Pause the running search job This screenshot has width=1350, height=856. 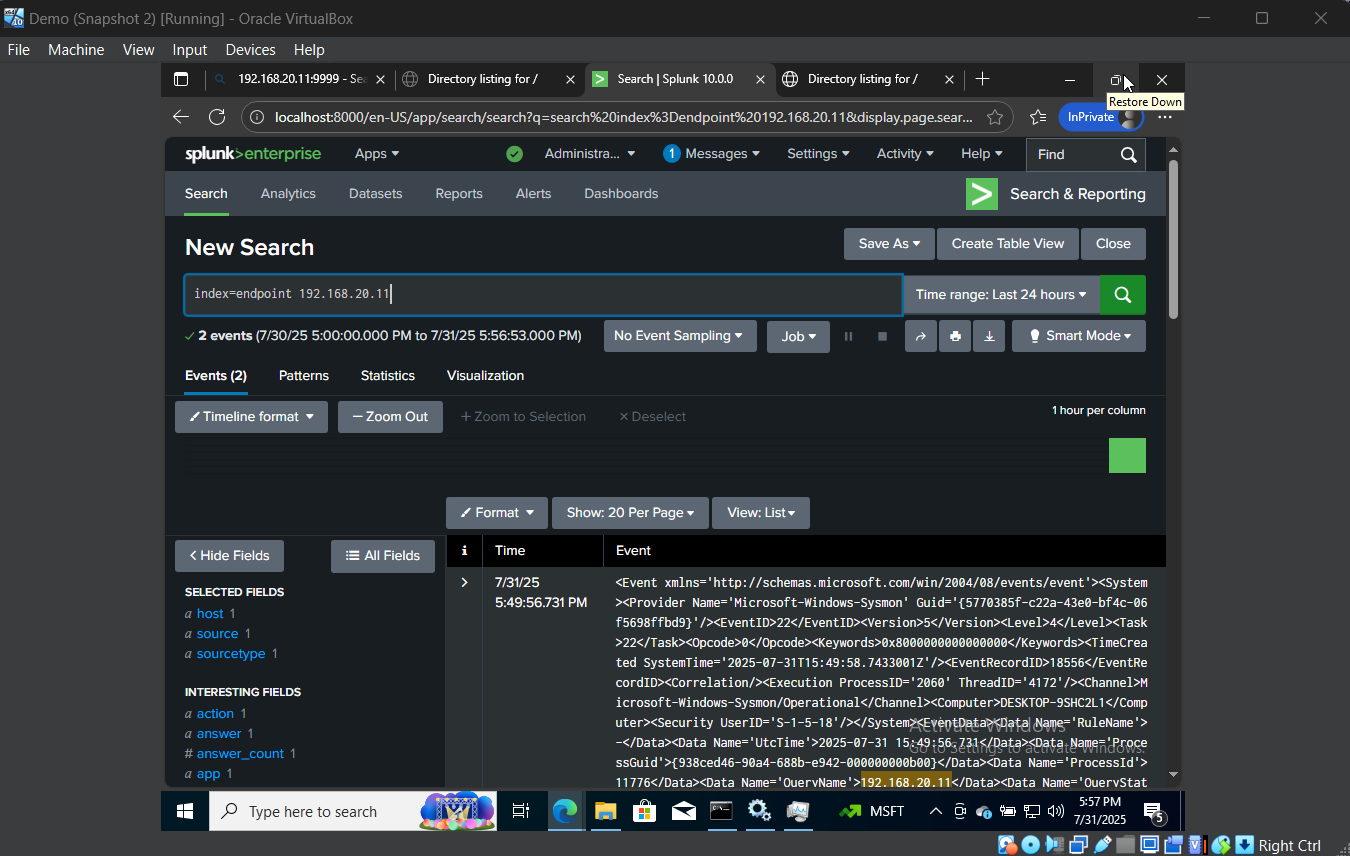click(849, 336)
